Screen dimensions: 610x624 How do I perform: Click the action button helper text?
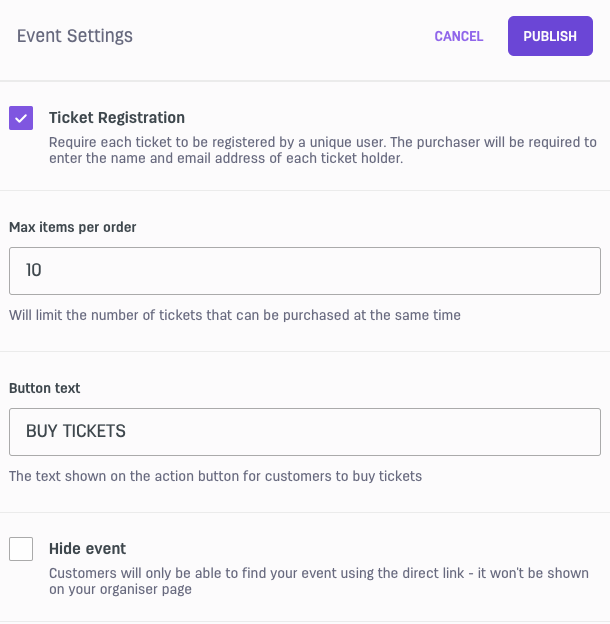click(215, 476)
